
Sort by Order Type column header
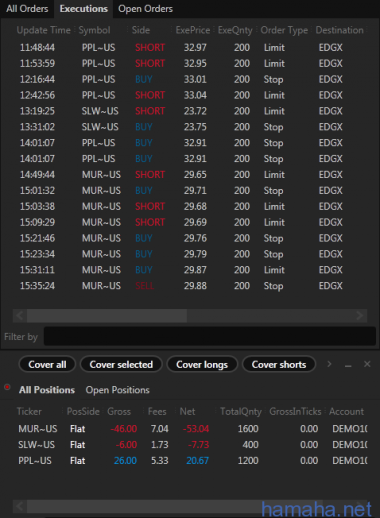click(x=284, y=30)
